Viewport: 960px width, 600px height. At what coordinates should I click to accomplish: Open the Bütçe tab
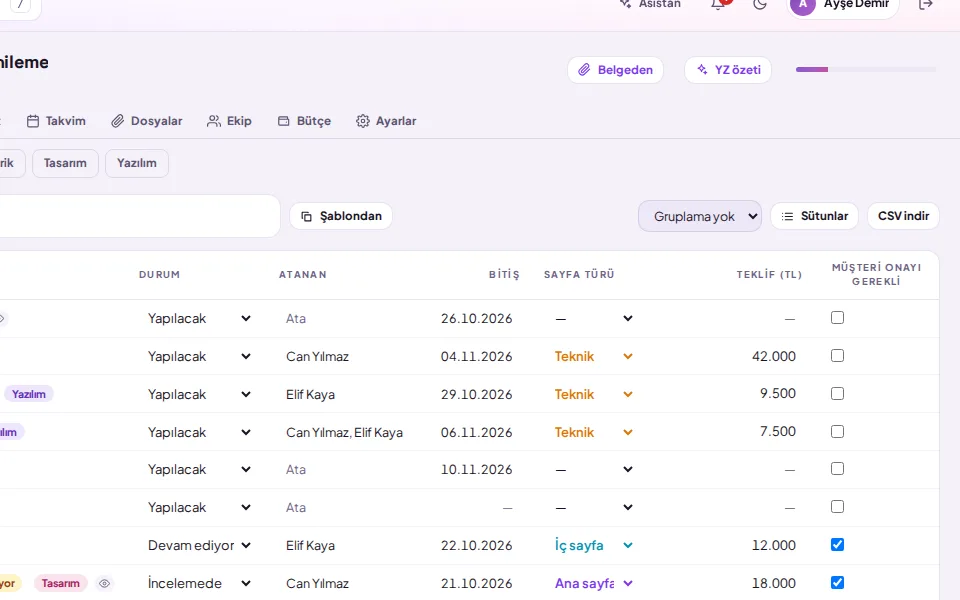click(304, 121)
